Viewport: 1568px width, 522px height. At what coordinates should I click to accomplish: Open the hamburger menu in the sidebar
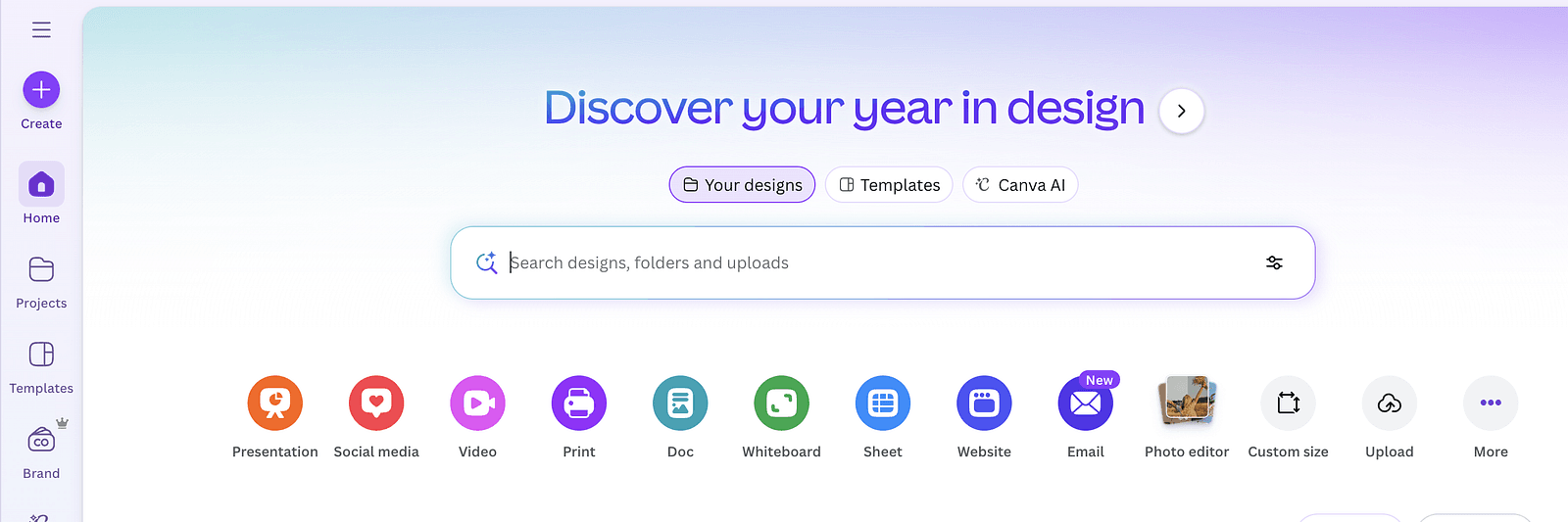[x=41, y=29]
